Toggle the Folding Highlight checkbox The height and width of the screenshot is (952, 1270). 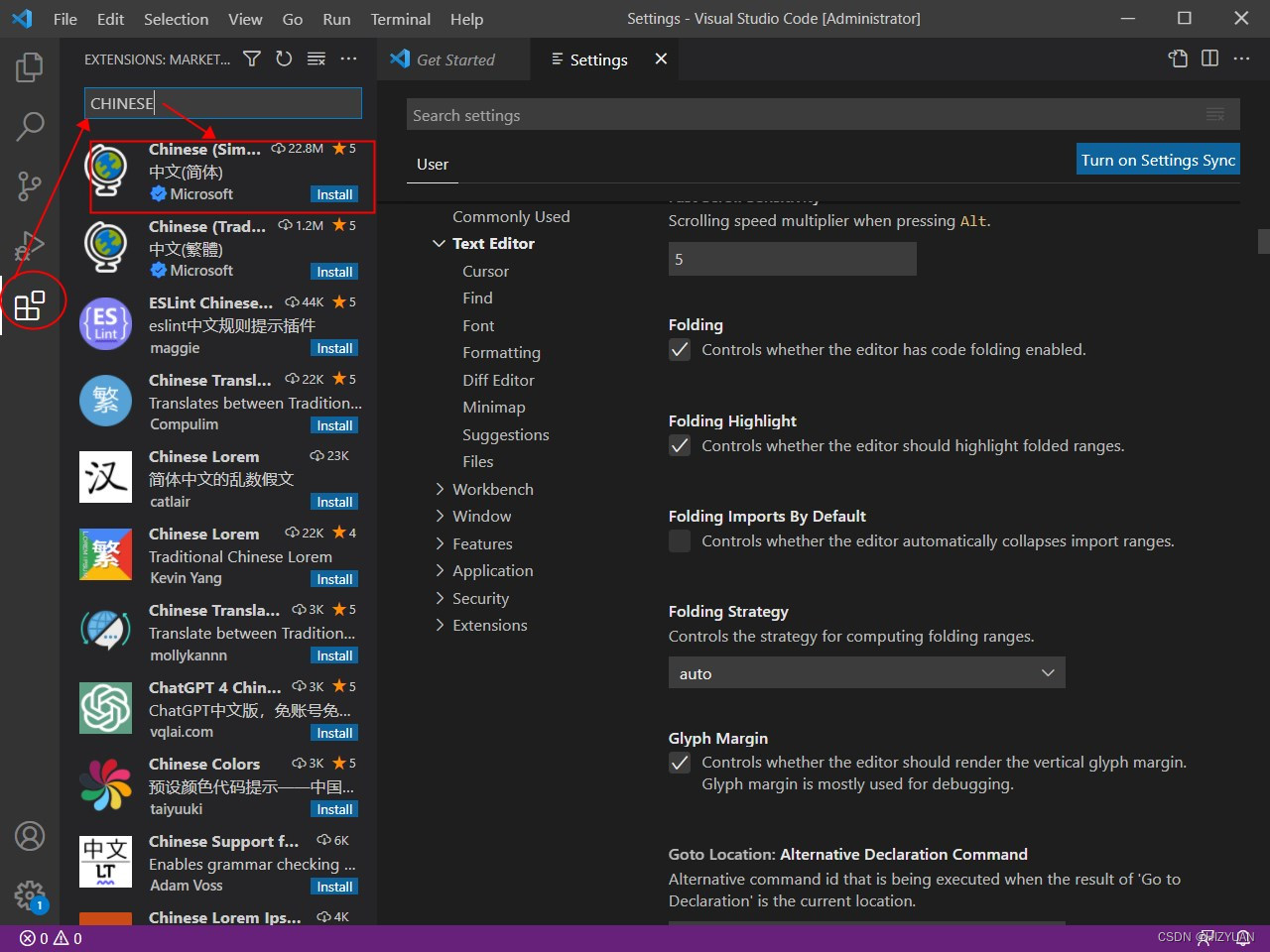(680, 445)
